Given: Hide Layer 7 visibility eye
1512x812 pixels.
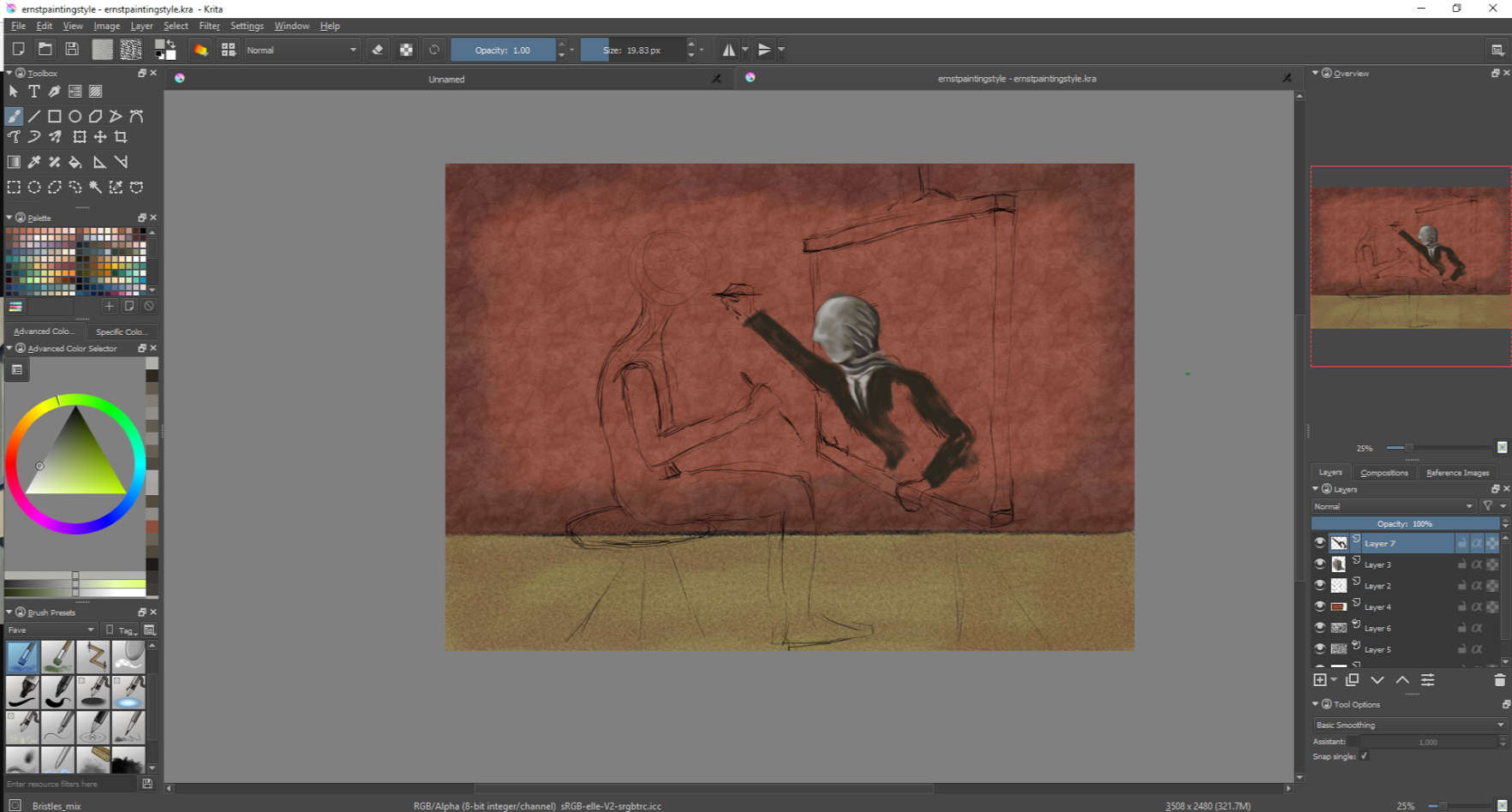Looking at the screenshot, I should pyautogui.click(x=1319, y=543).
